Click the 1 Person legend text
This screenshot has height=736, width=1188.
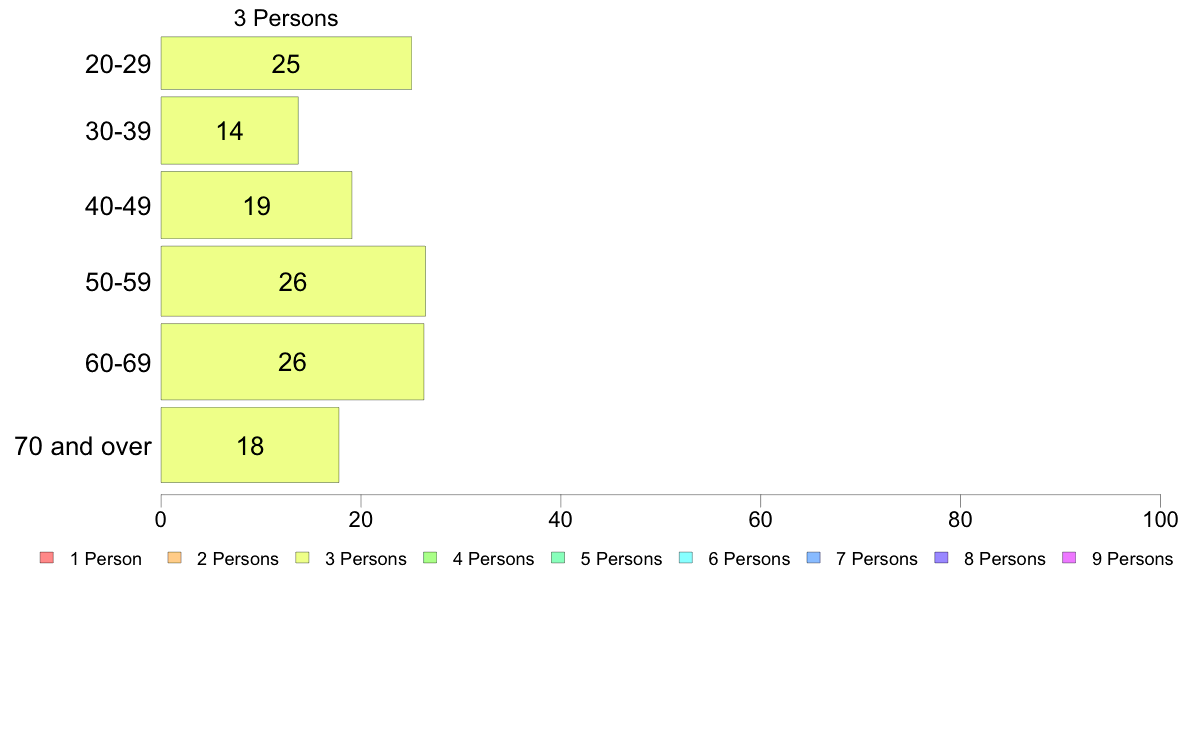click(x=105, y=559)
